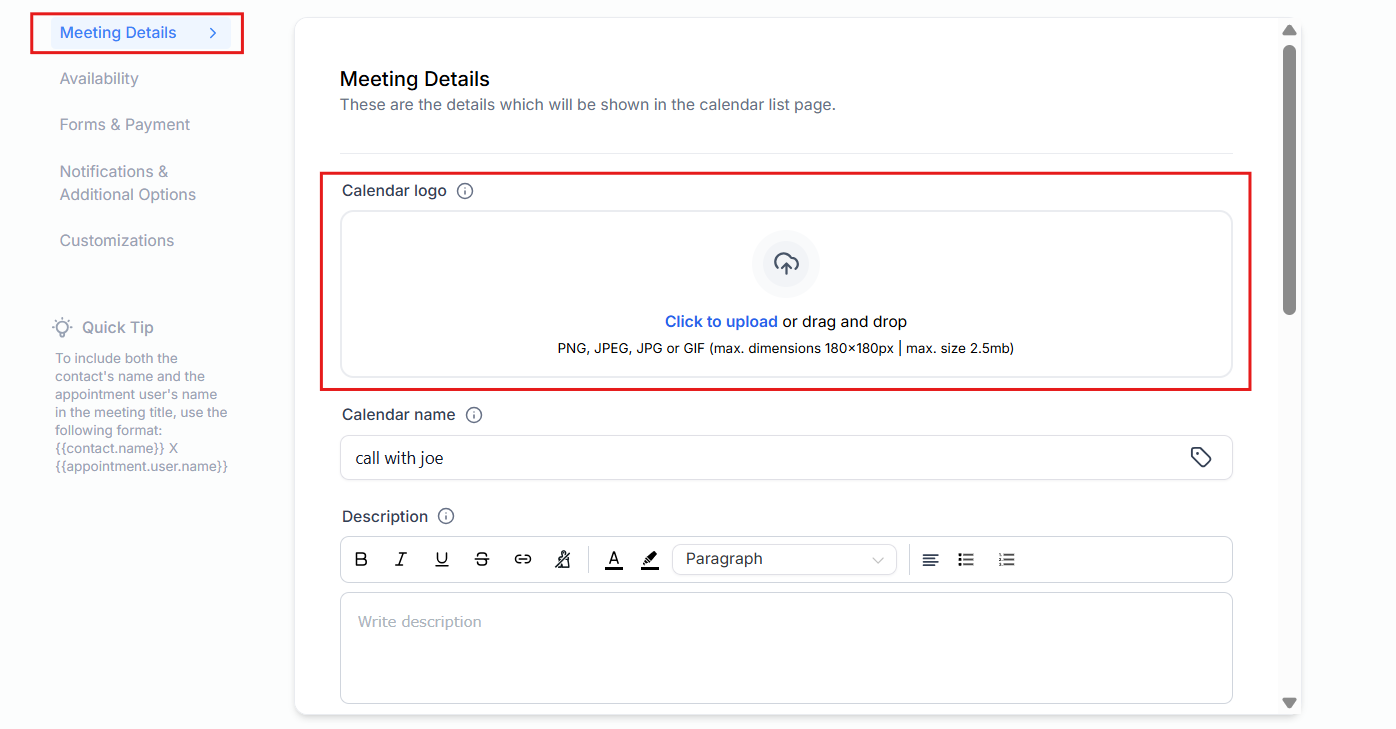Viewport: 1396px width, 729px height.
Task: Toggle bold formatting in description toolbar
Action: coord(361,559)
